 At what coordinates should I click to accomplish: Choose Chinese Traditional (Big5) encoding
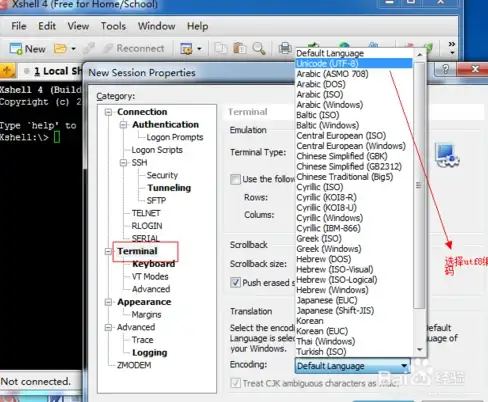354,177
